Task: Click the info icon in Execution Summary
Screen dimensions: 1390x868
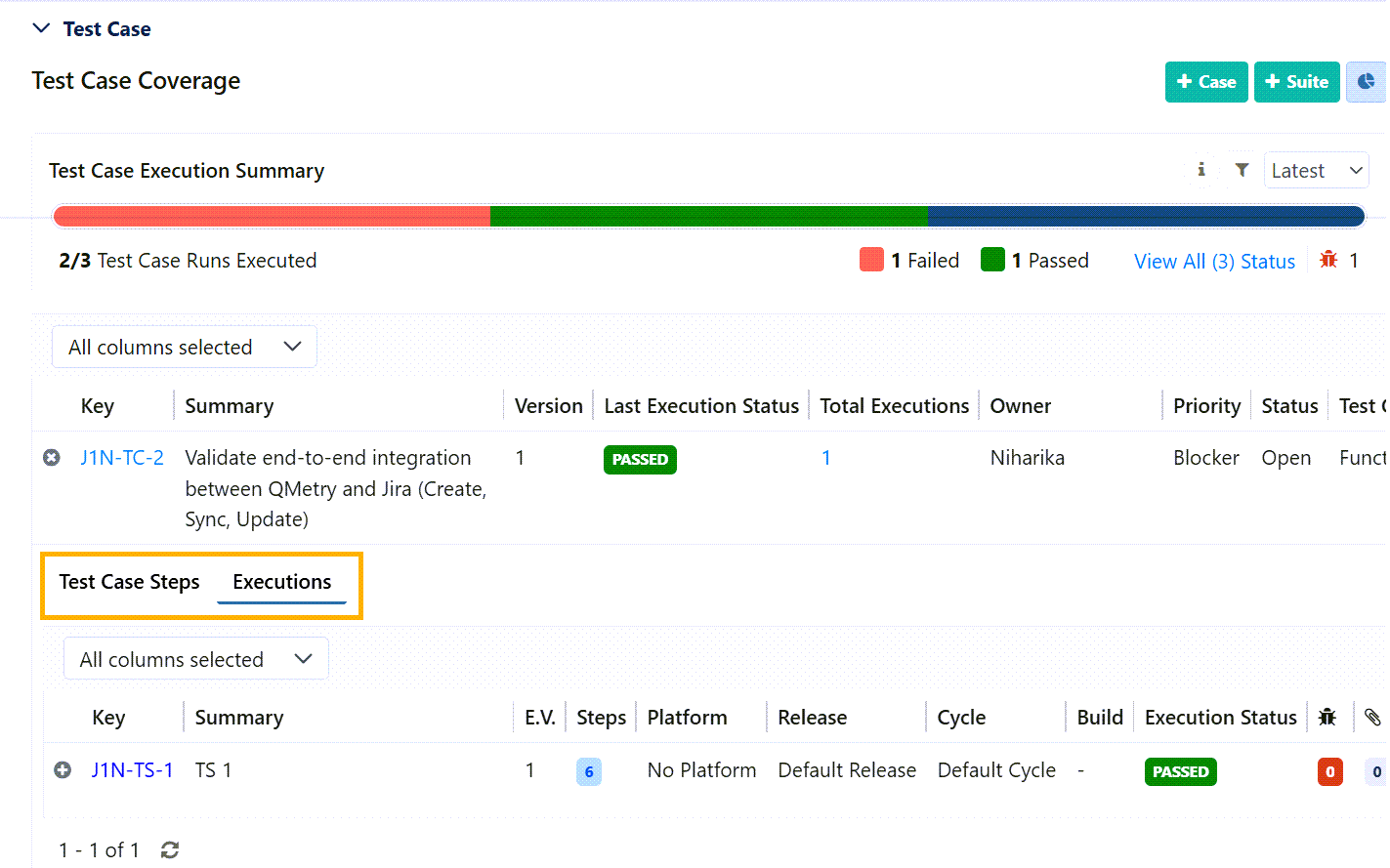Action: pos(1200,170)
